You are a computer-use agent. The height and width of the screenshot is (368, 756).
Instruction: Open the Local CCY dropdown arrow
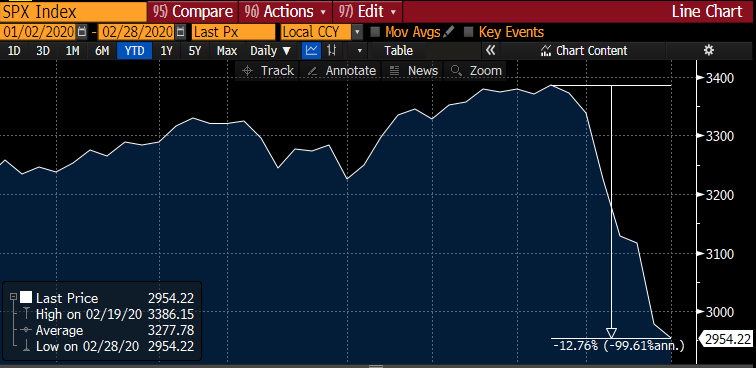point(357,32)
